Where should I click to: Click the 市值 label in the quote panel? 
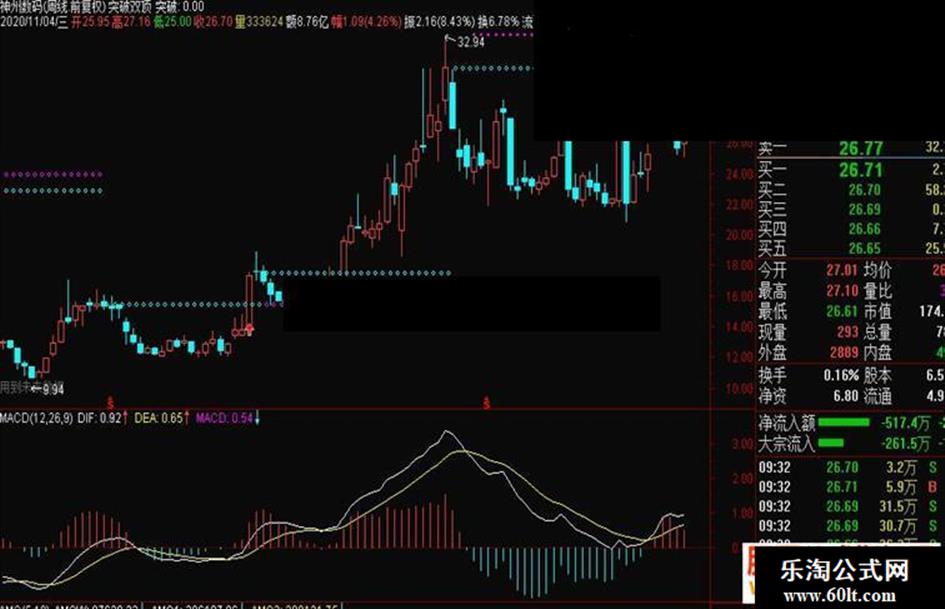[x=878, y=311]
